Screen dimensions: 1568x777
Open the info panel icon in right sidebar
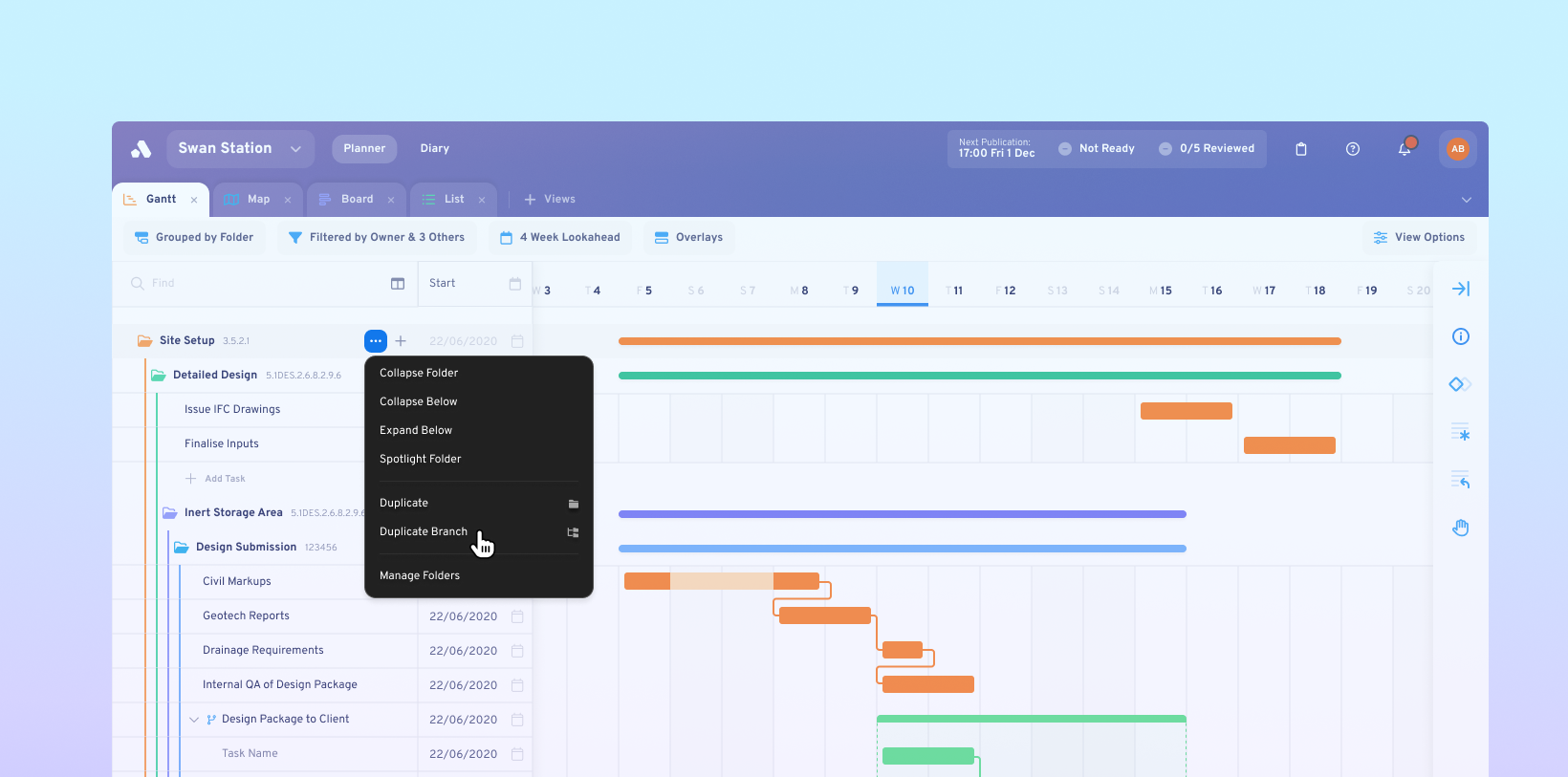[1460, 336]
